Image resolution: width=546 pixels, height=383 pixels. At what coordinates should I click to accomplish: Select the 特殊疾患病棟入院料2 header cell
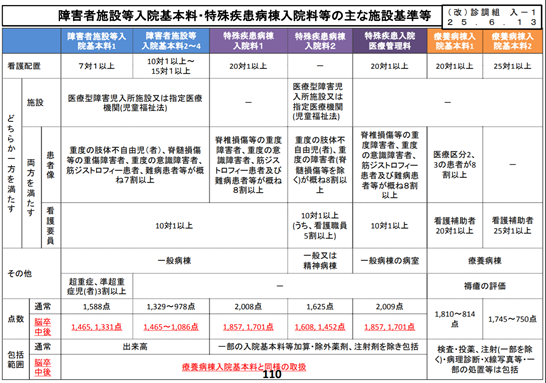point(320,41)
